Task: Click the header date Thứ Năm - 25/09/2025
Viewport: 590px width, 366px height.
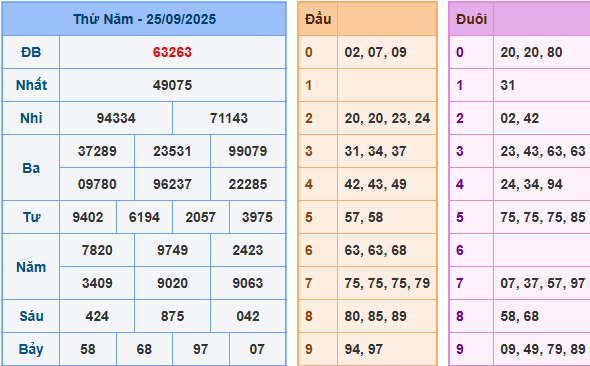Action: pos(144,19)
